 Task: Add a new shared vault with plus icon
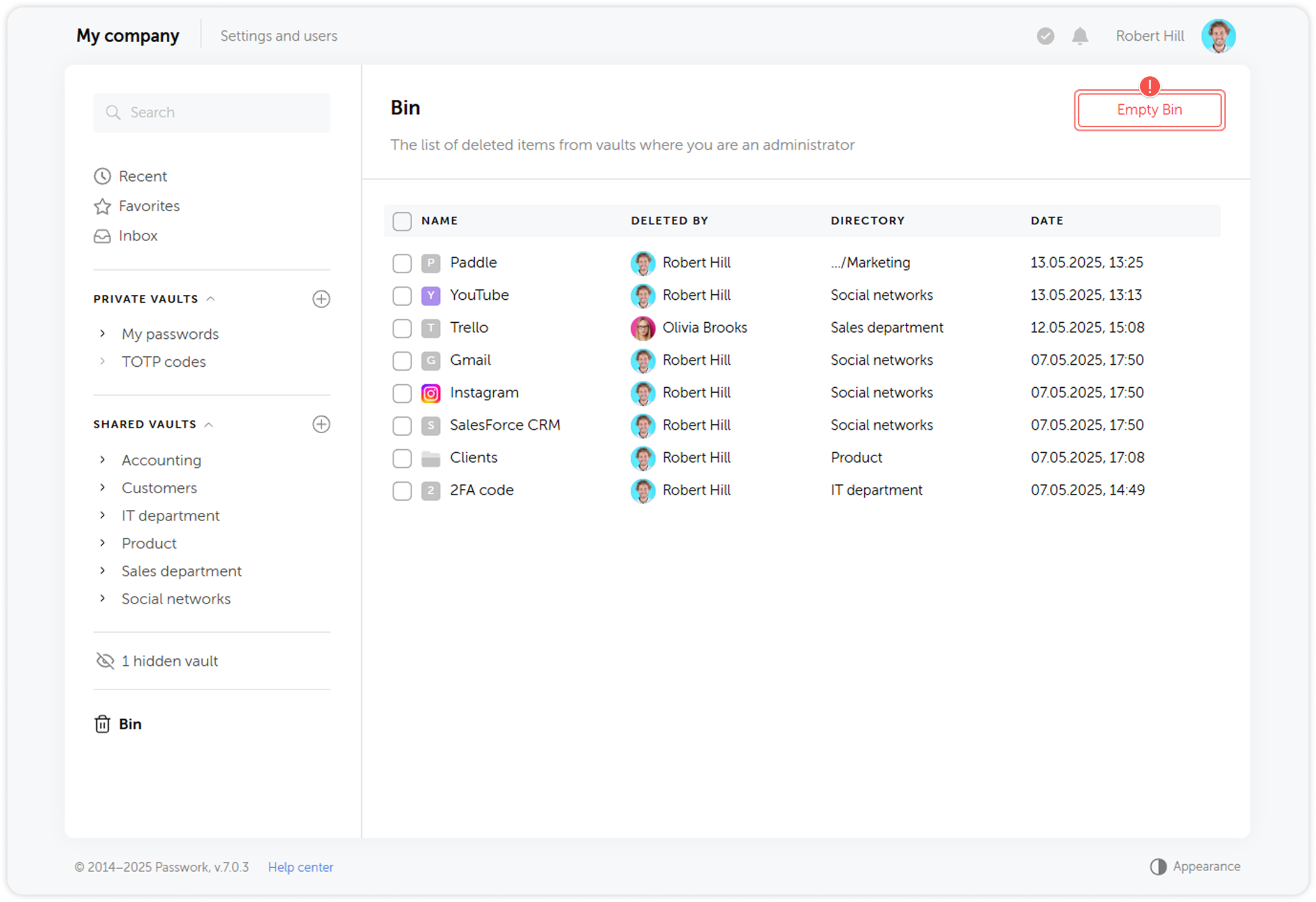pyautogui.click(x=321, y=424)
